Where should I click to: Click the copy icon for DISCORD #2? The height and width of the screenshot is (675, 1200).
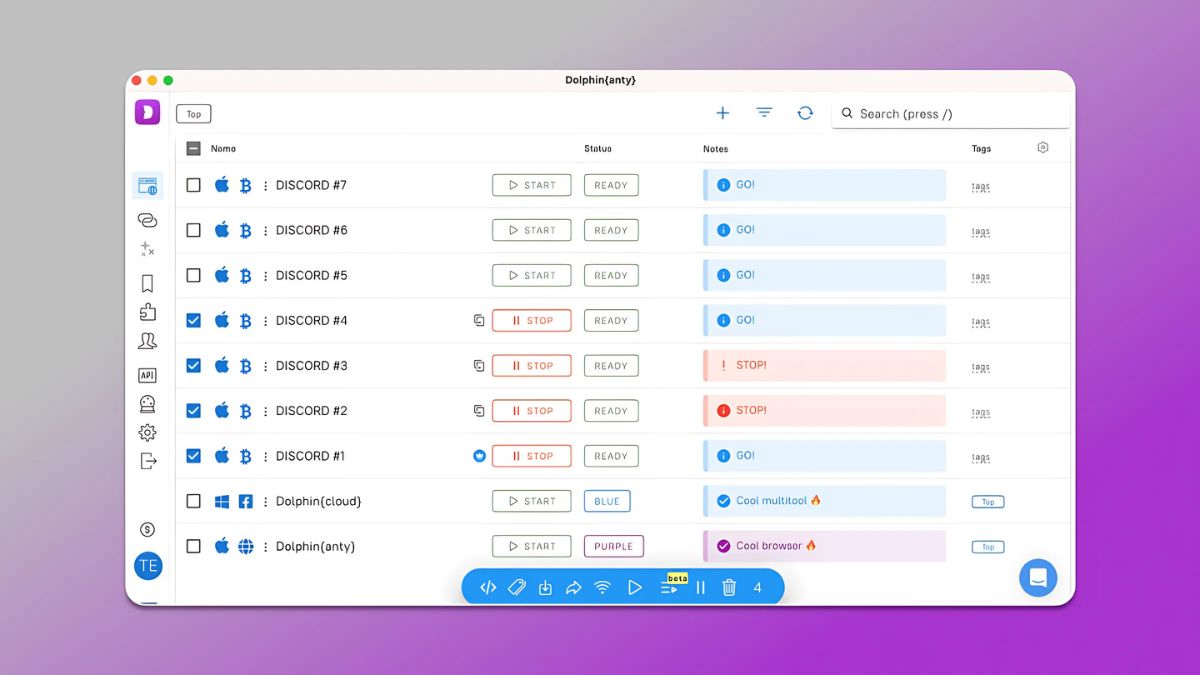479,411
